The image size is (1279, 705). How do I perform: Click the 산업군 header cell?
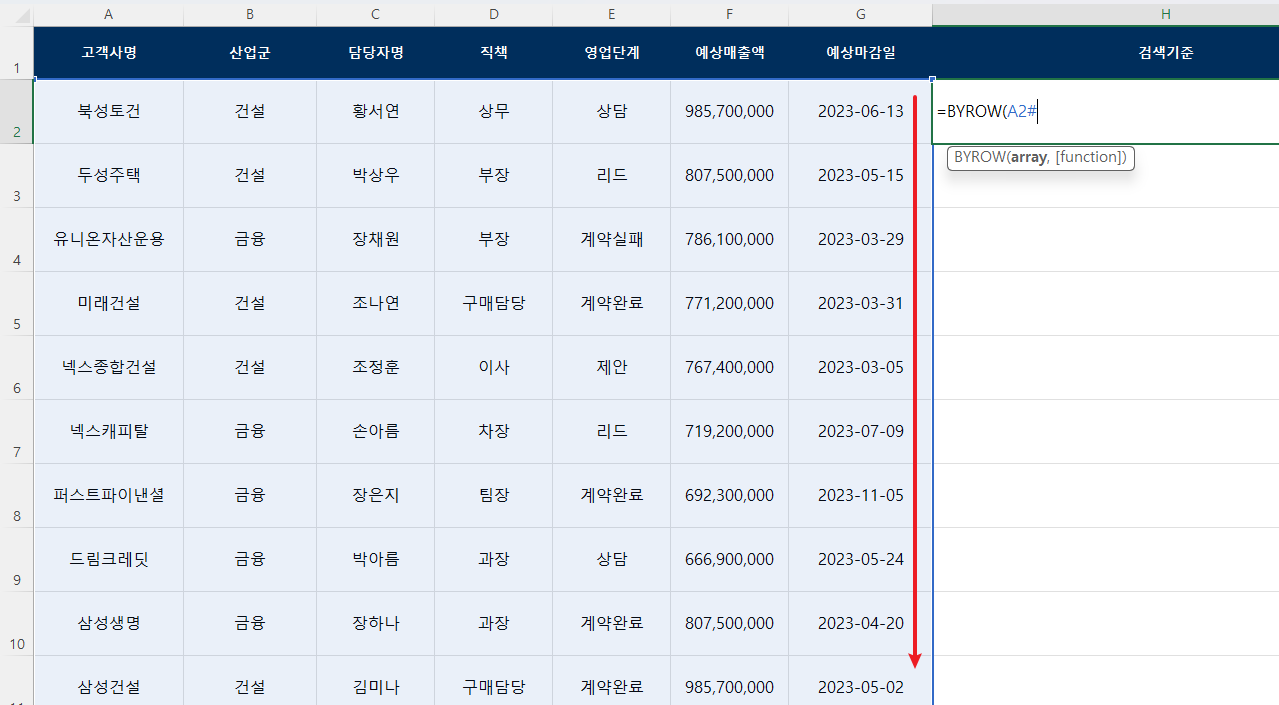pyautogui.click(x=250, y=52)
